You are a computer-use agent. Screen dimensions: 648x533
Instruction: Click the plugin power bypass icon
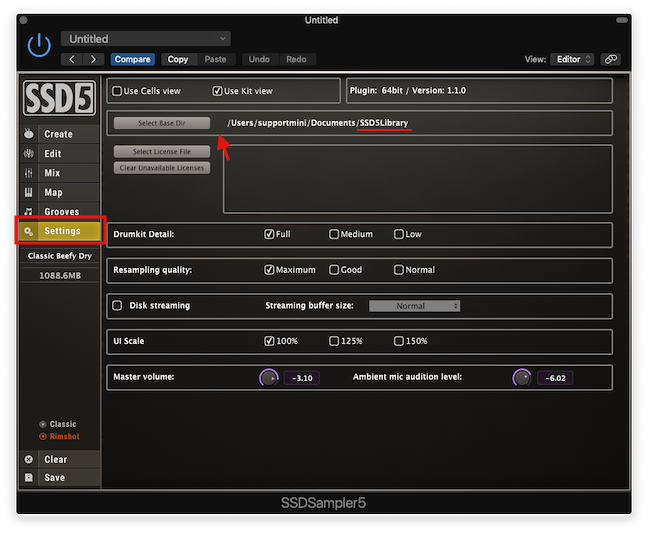tap(39, 45)
